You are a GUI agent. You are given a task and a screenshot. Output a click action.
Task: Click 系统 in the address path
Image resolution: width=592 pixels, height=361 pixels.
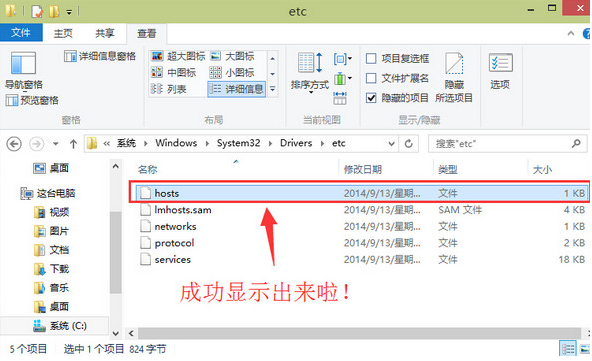[x=126, y=143]
